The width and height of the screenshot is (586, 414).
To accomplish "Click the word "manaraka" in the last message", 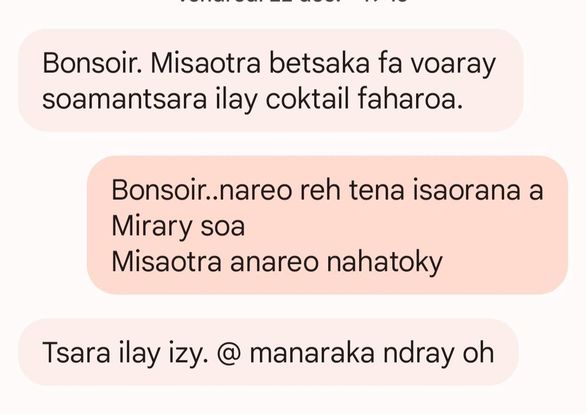I will pos(312,353).
